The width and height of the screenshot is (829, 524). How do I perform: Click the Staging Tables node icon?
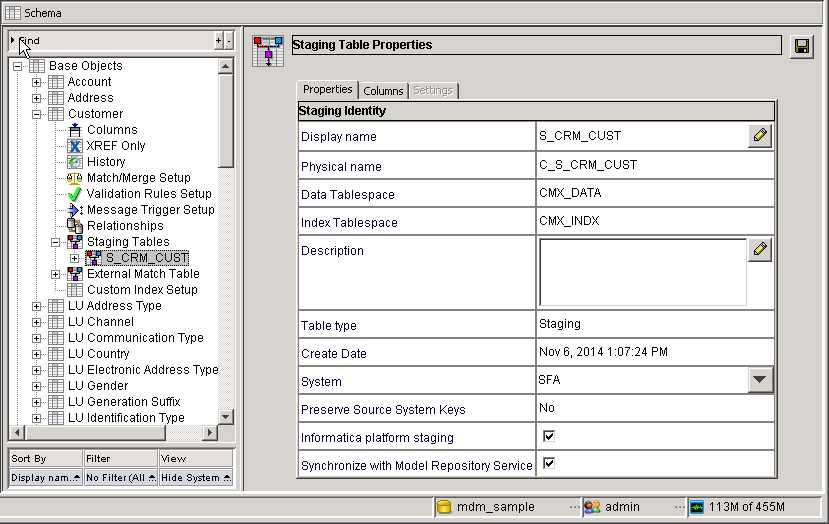click(x=75, y=242)
